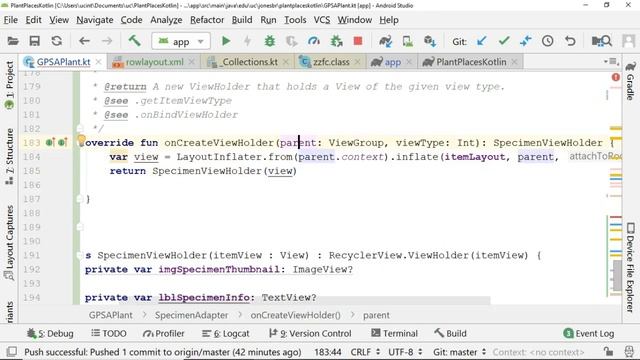Viewport: 640px width, 360px height.
Task: Open the VCS menu
Action: [x=322, y=20]
